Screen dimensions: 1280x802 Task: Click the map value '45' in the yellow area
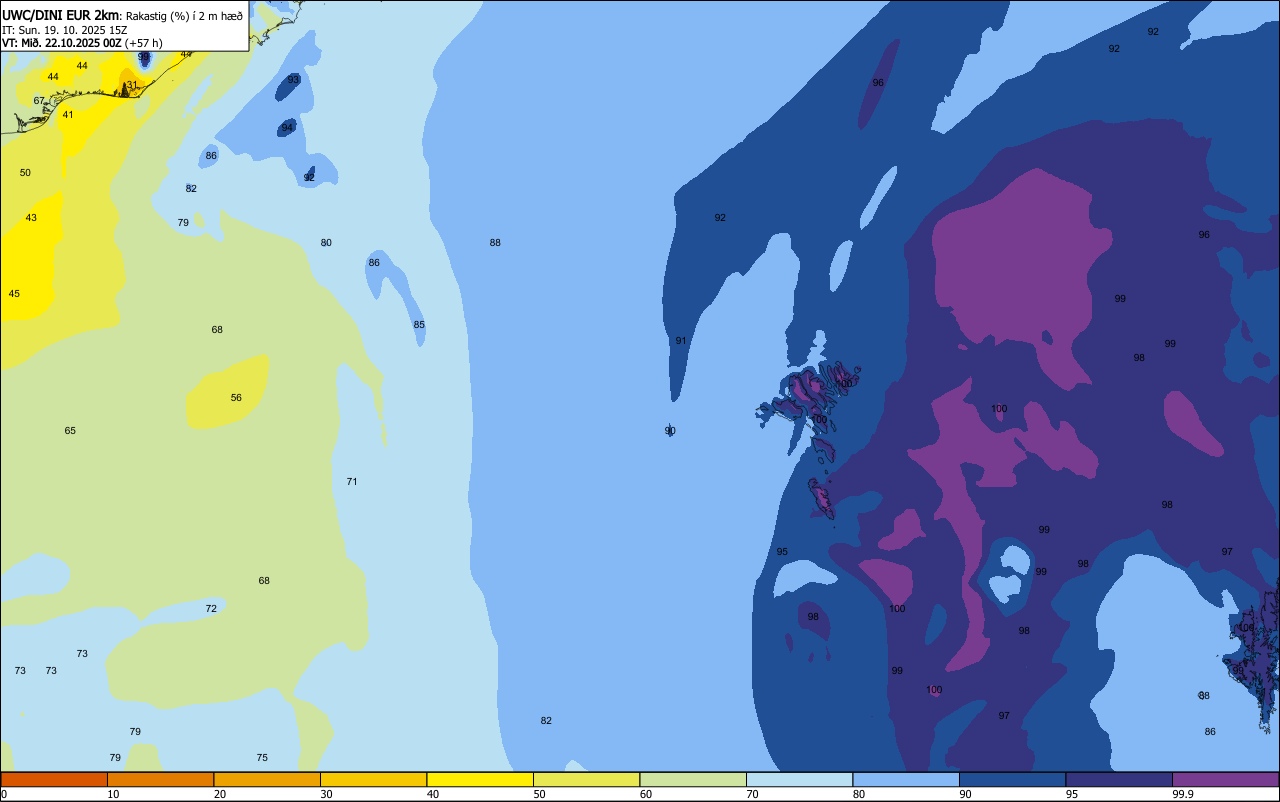[x=14, y=294]
